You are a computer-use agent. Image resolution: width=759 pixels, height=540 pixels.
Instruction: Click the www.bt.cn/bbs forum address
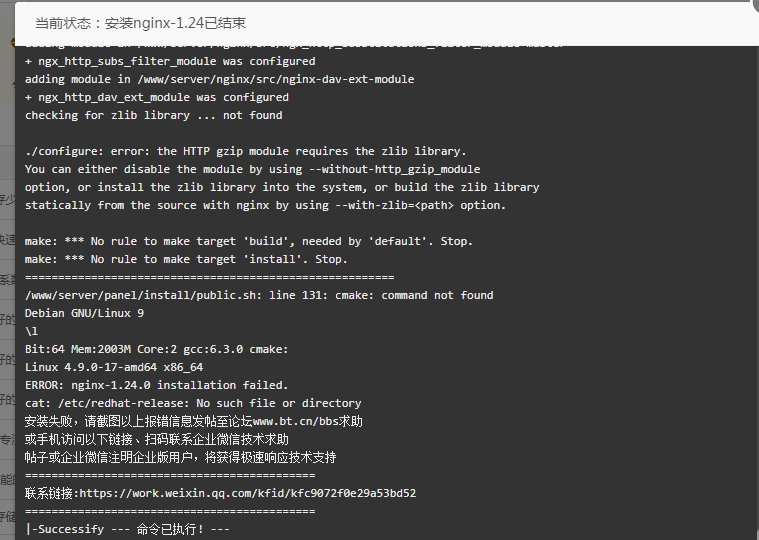295,421
